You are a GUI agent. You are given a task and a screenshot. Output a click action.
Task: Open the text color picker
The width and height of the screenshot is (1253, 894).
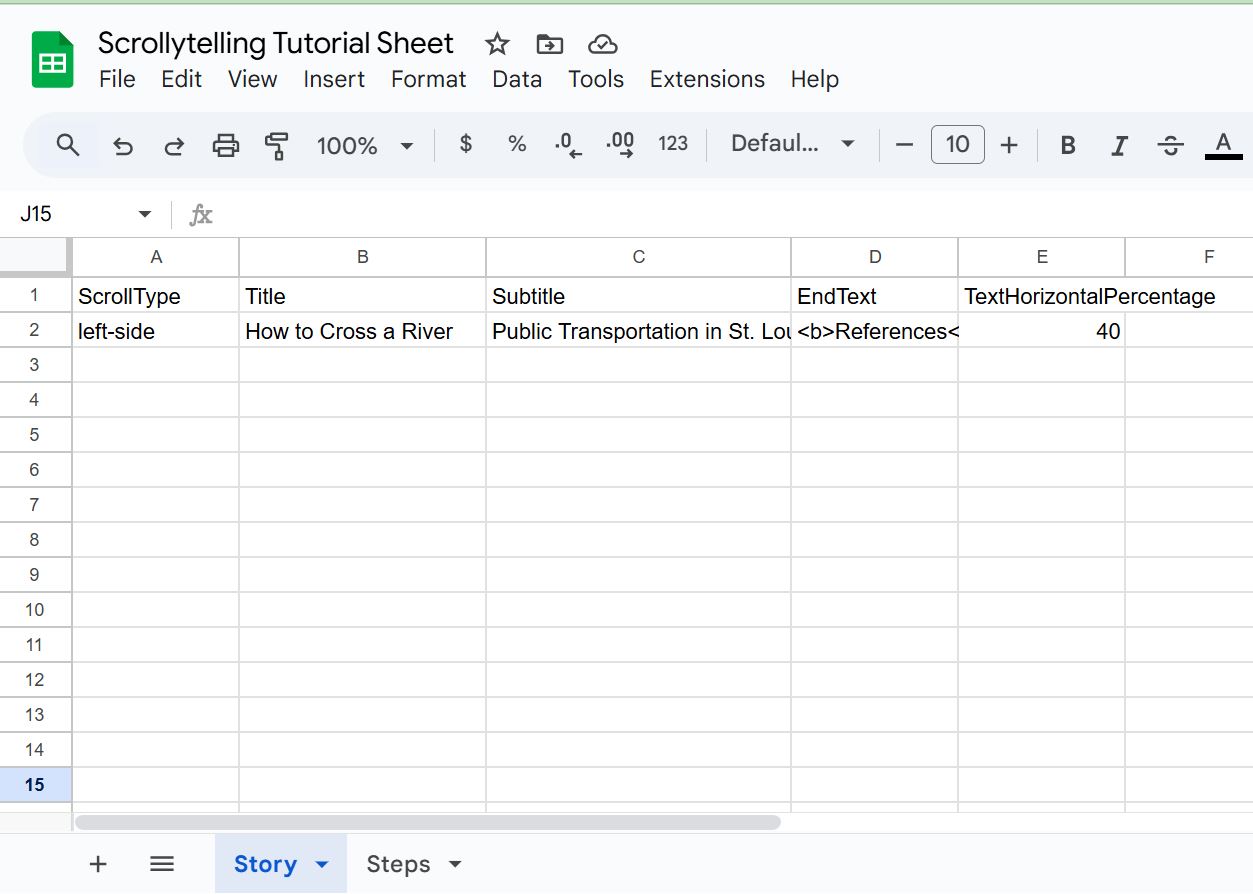(x=1223, y=146)
